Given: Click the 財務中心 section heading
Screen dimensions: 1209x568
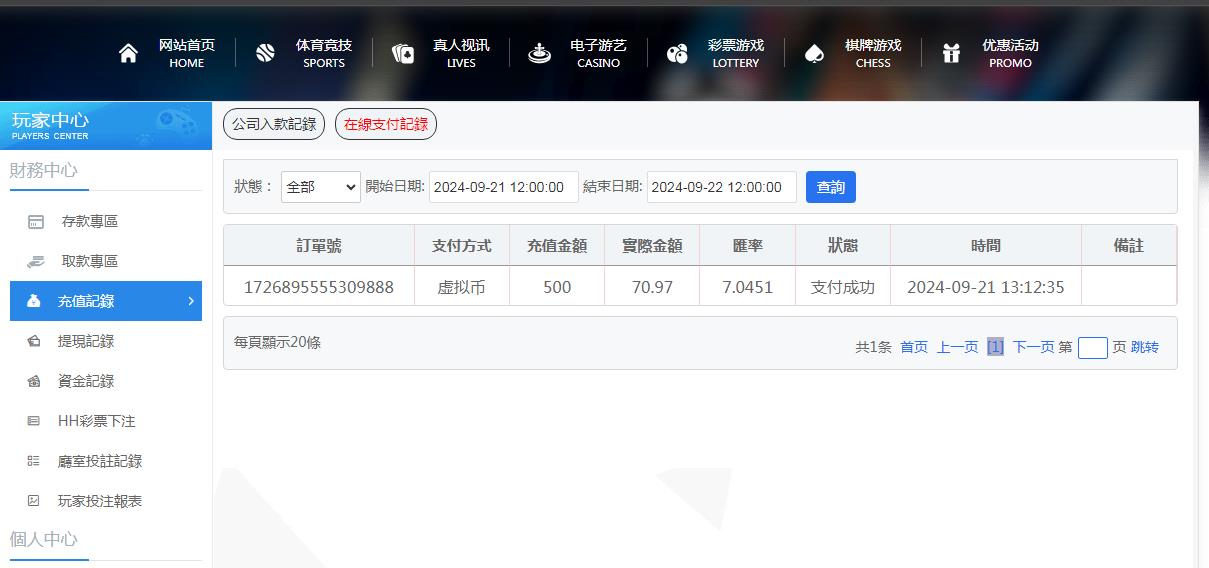Looking at the screenshot, I should (x=44, y=170).
